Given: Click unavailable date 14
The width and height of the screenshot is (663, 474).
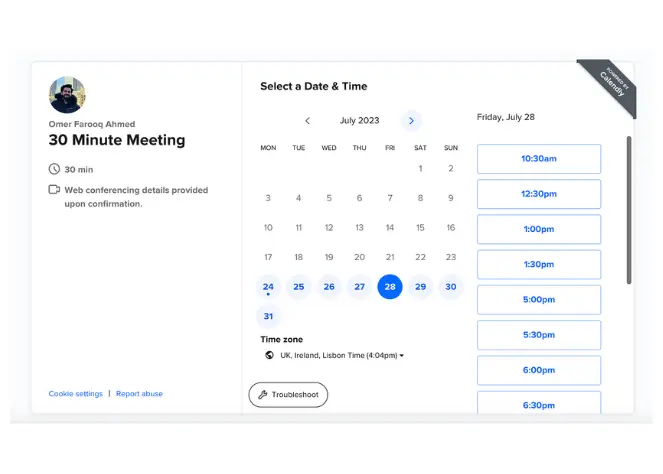Looking at the screenshot, I should tap(390, 227).
